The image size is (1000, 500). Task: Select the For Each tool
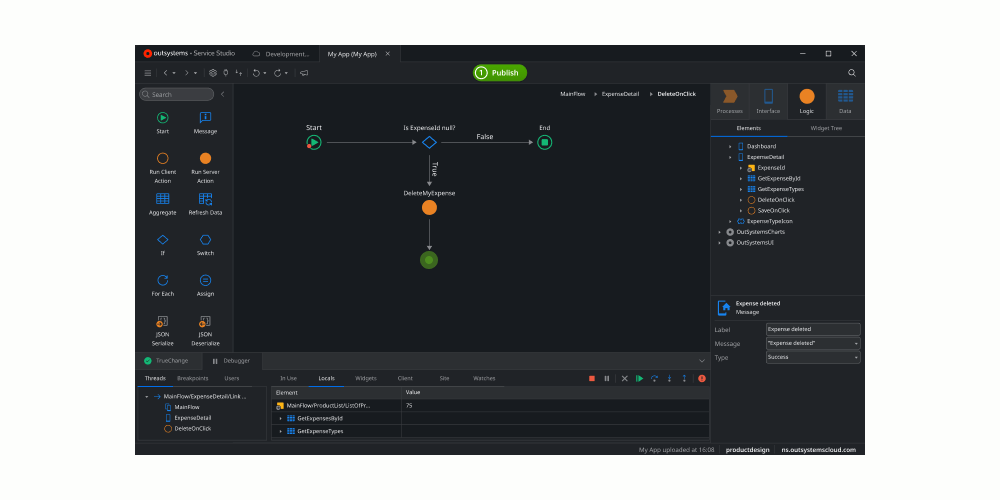tap(163, 286)
